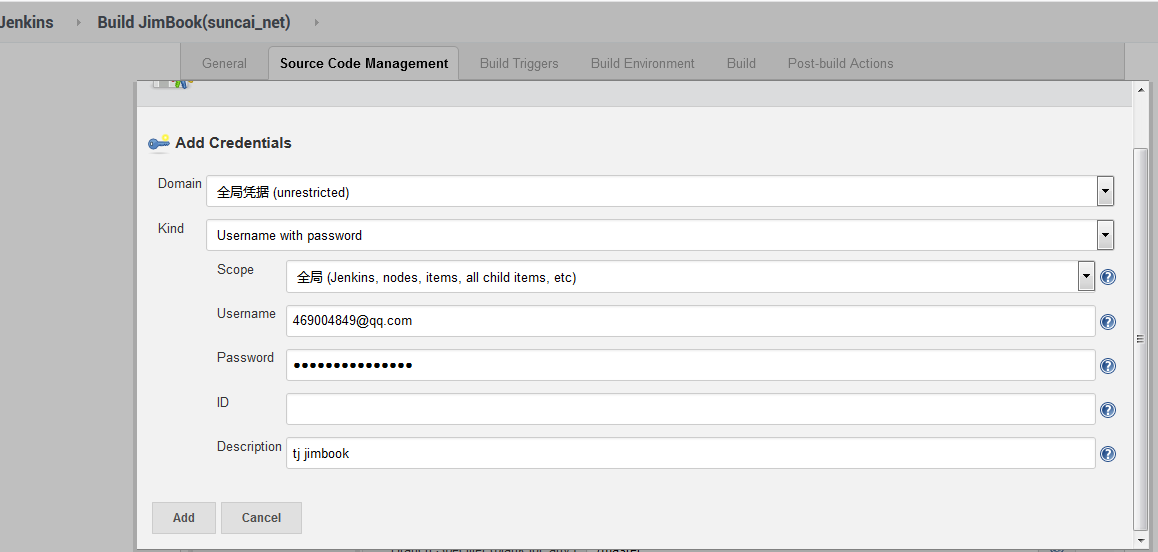Click the Domain label

tap(179, 183)
